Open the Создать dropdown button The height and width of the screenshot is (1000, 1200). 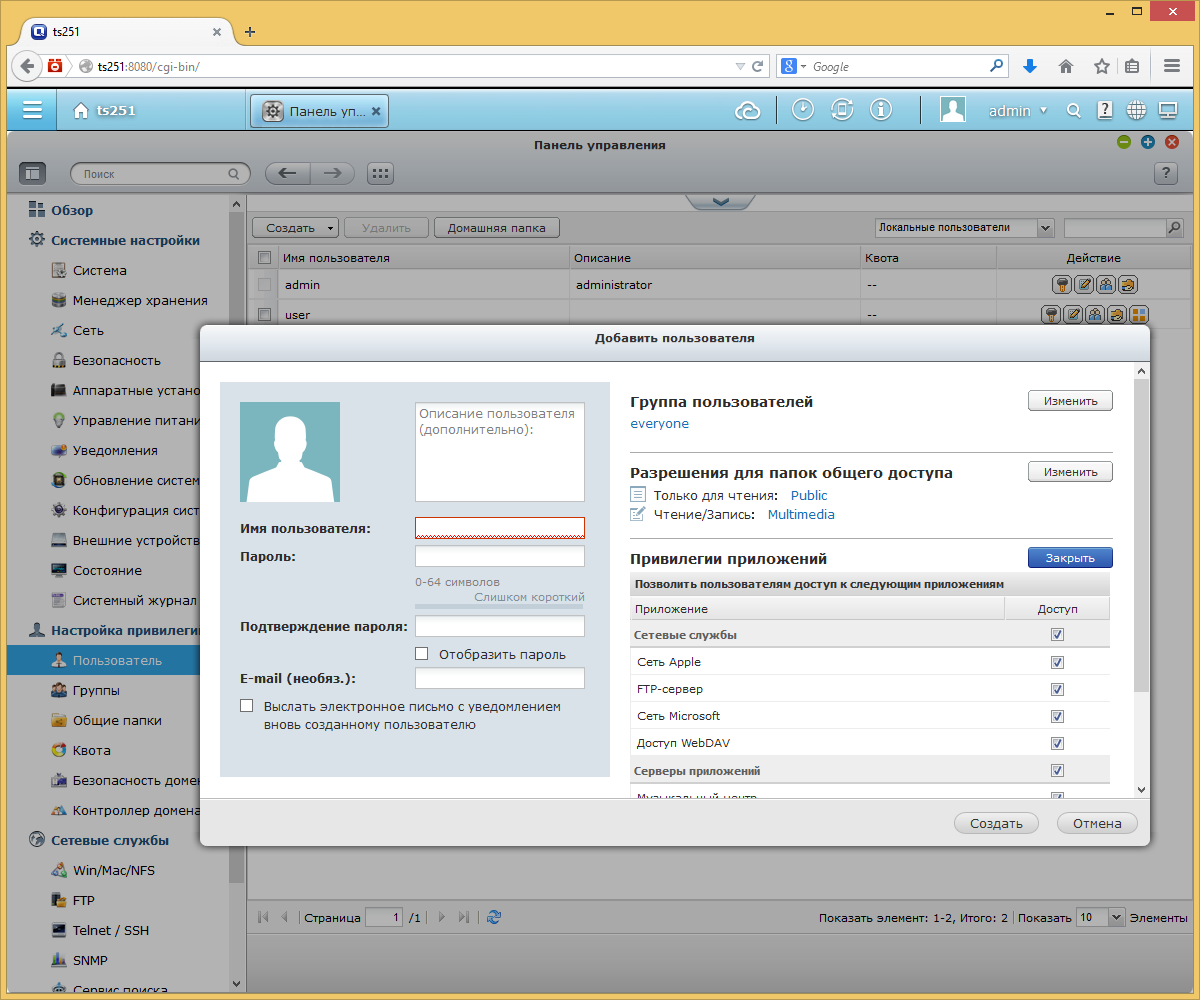295,227
